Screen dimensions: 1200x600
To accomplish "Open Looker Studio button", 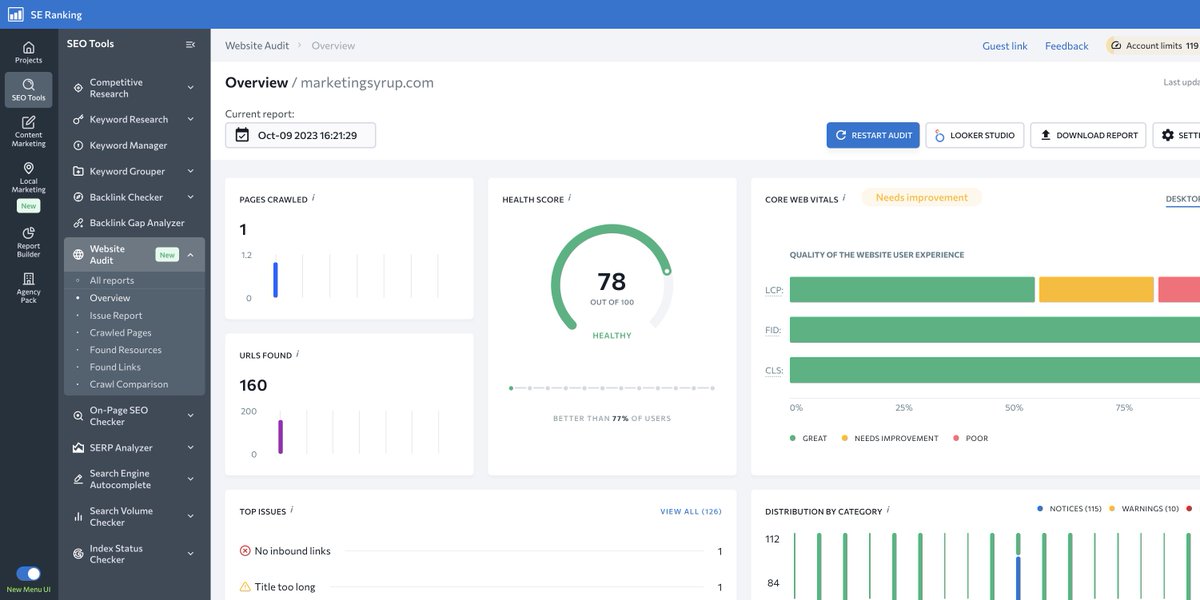I will 975,135.
